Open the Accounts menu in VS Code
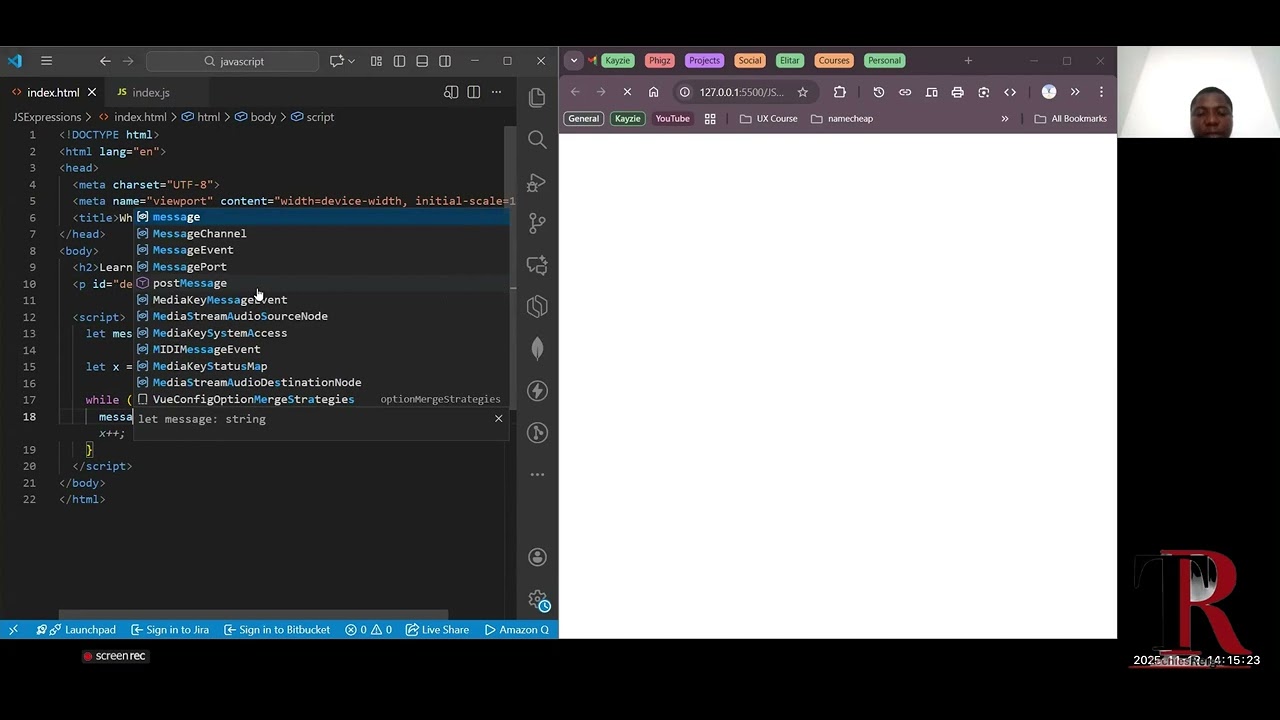 pyautogui.click(x=537, y=557)
